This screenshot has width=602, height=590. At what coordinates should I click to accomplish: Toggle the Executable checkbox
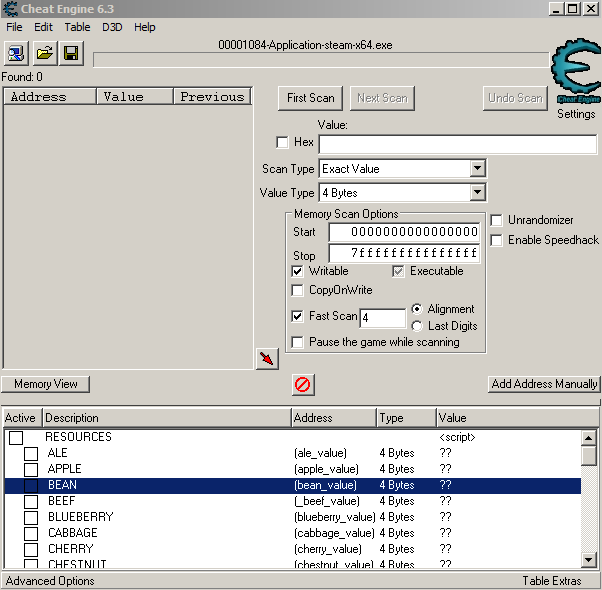(x=398, y=271)
